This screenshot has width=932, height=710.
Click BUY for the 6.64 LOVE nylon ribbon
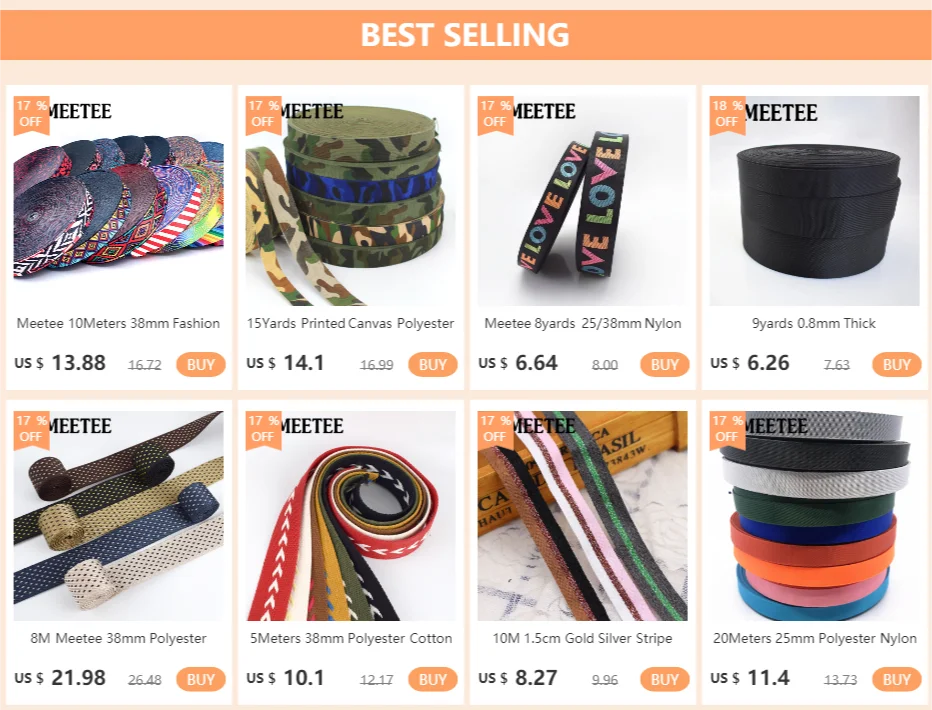pyautogui.click(x=665, y=364)
